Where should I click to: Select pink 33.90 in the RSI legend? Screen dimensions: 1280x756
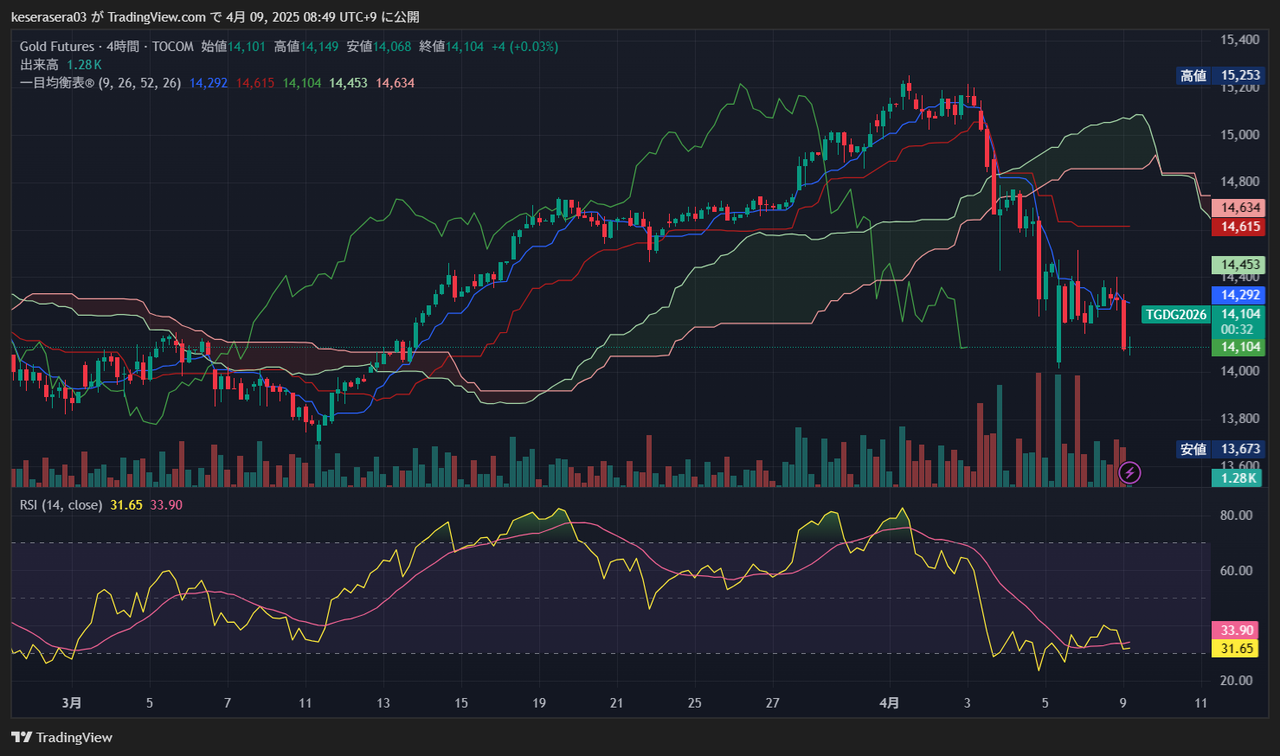[x=166, y=505]
